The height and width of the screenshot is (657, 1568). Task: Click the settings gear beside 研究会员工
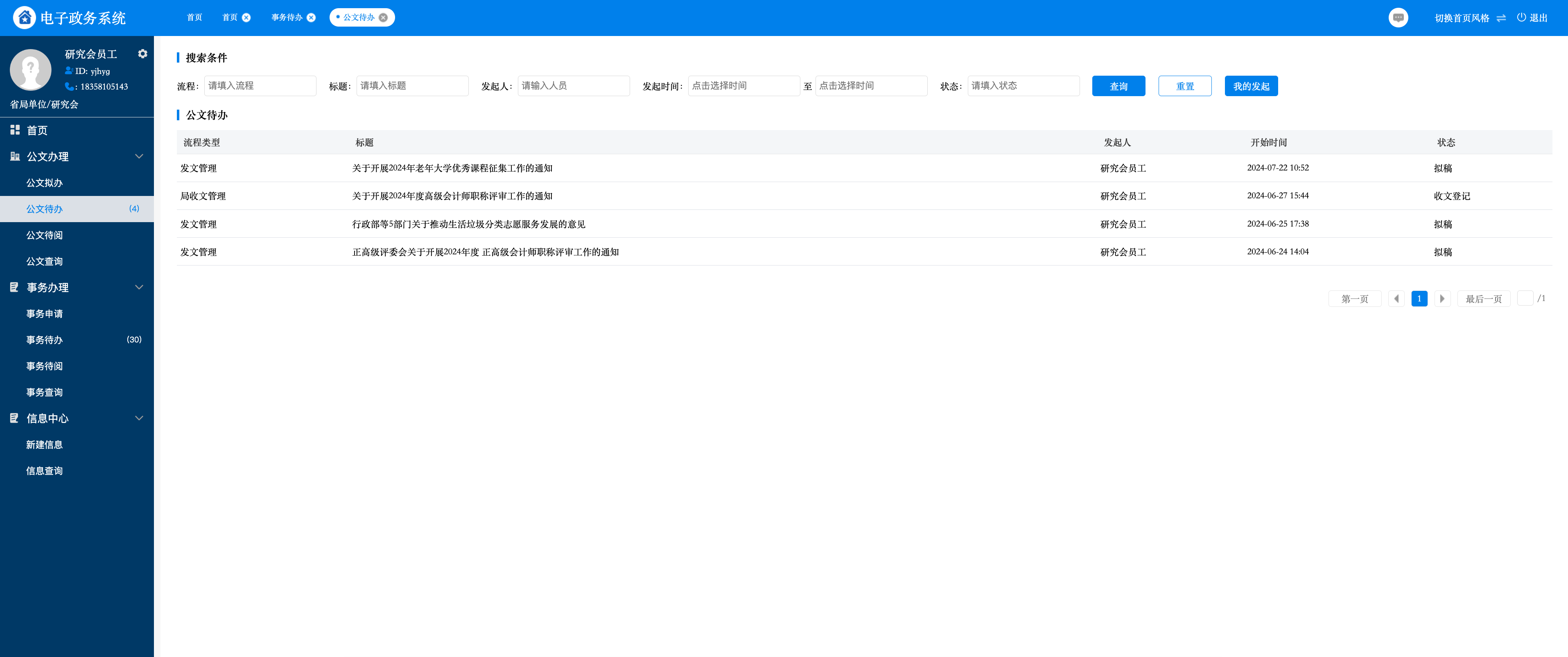pyautogui.click(x=142, y=54)
